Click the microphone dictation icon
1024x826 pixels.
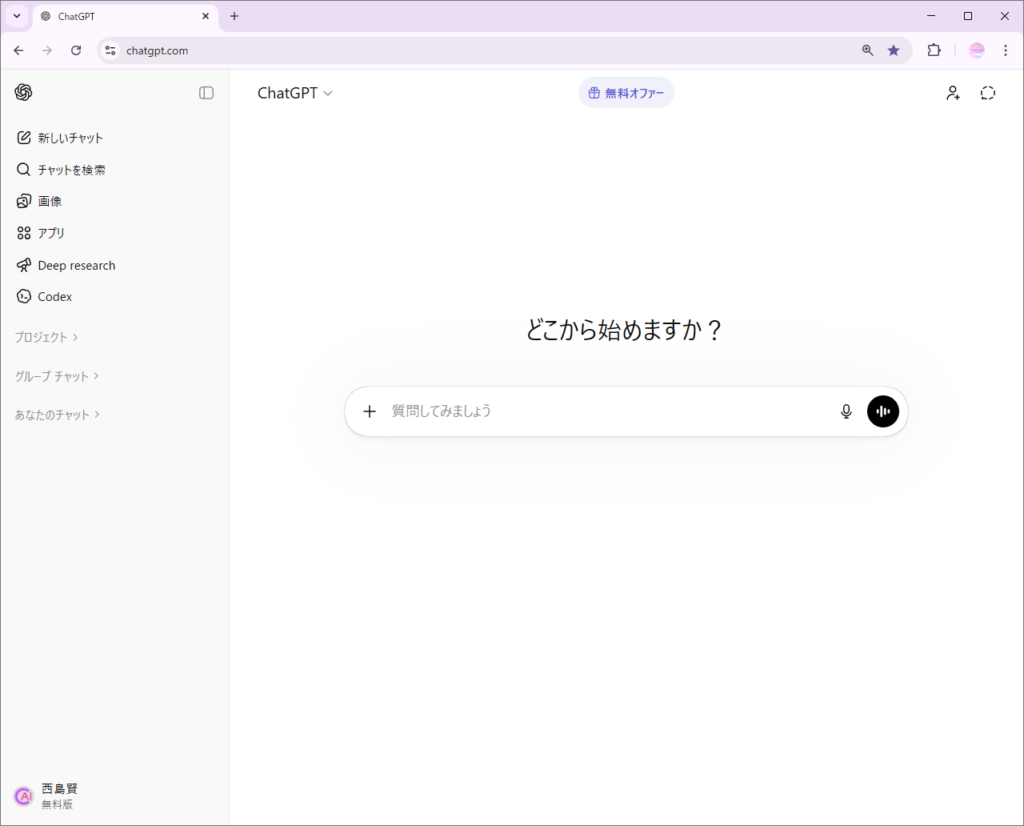(846, 411)
